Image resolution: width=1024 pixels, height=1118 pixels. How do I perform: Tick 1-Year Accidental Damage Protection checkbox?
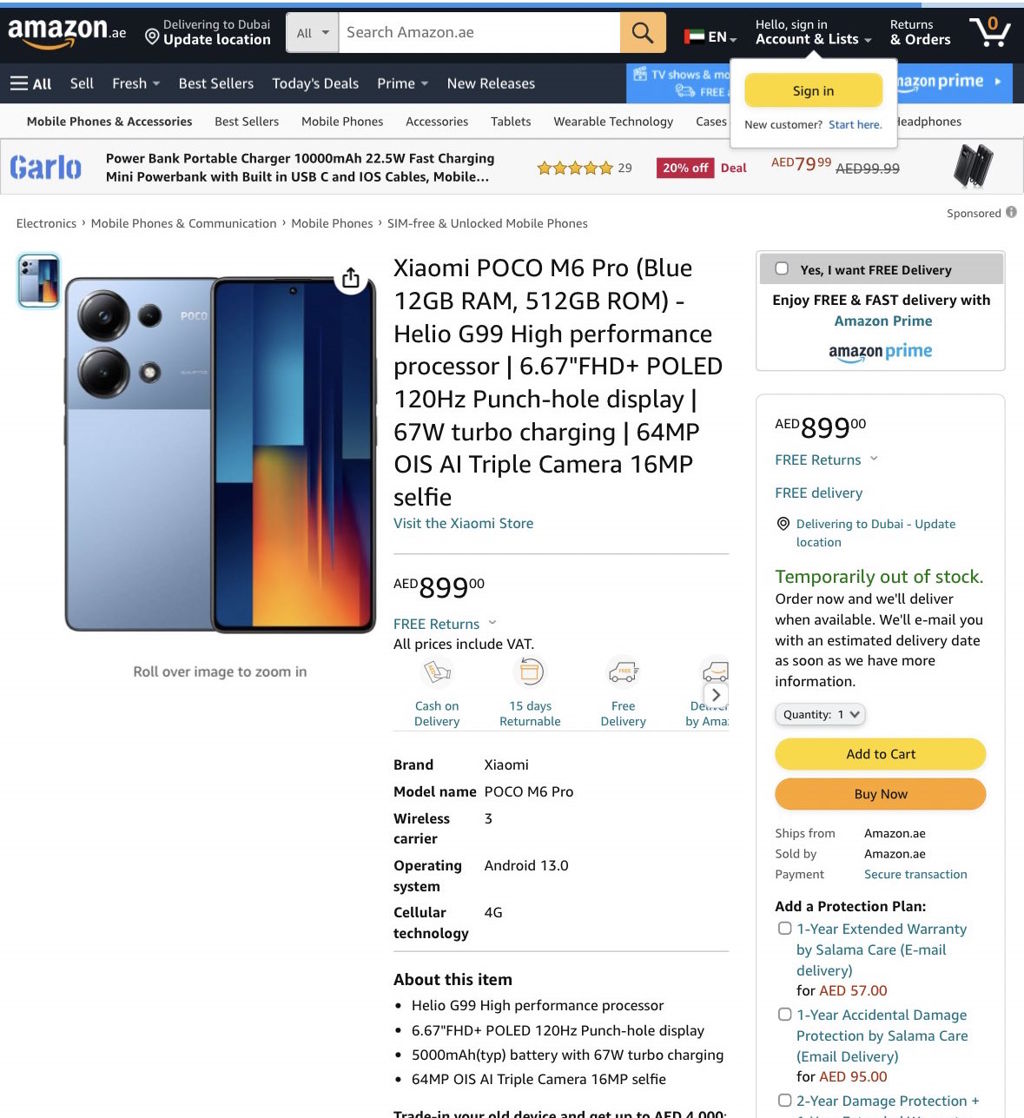[784, 1014]
